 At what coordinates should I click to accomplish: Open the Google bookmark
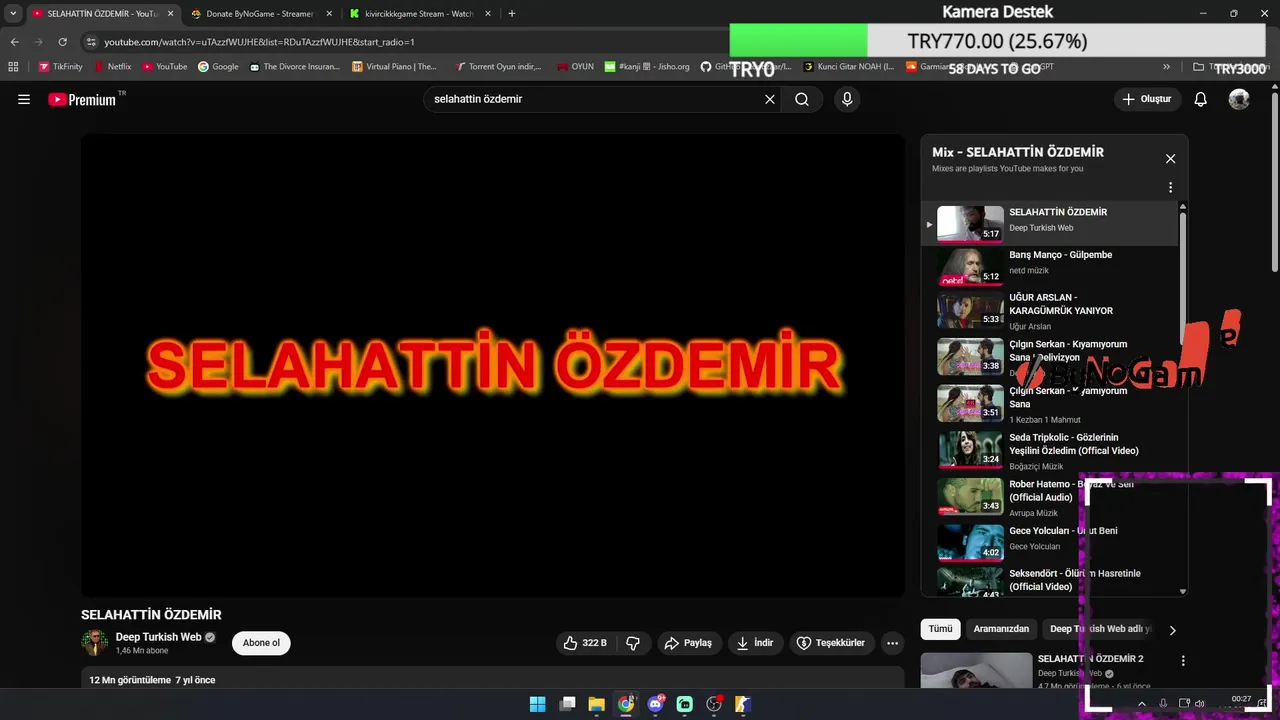click(x=218, y=67)
